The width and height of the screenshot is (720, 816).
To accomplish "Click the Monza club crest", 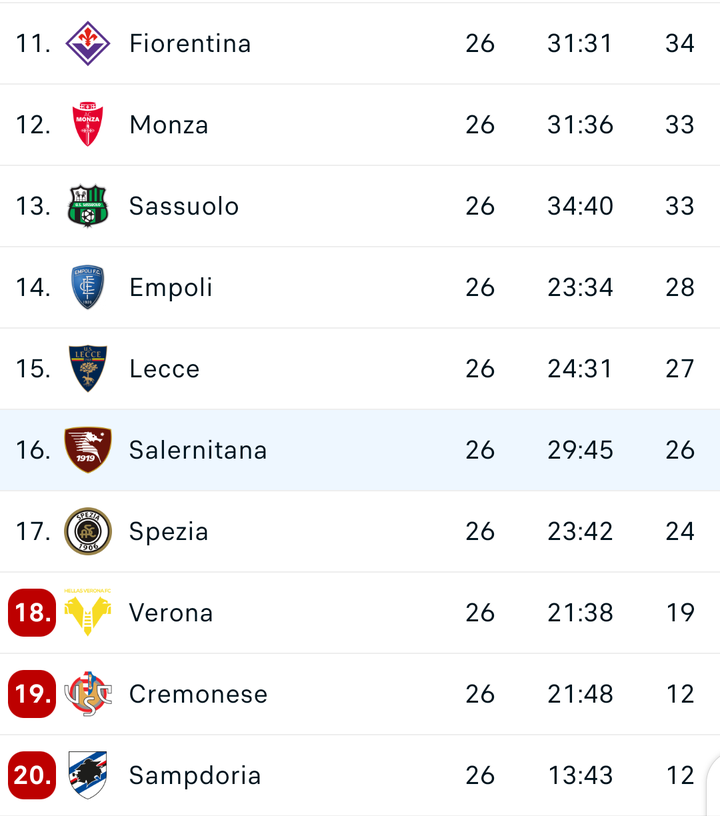I will [87, 124].
